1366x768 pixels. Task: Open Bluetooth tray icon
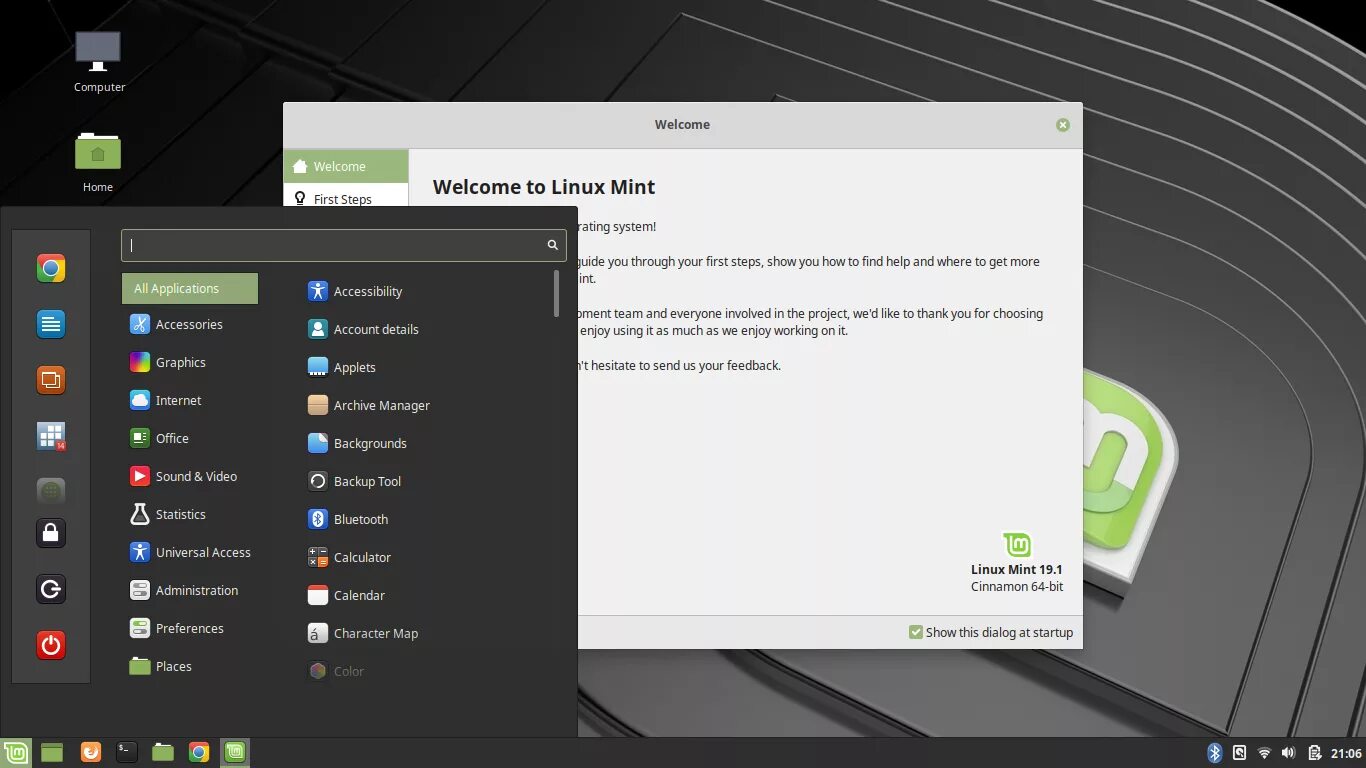1215,753
